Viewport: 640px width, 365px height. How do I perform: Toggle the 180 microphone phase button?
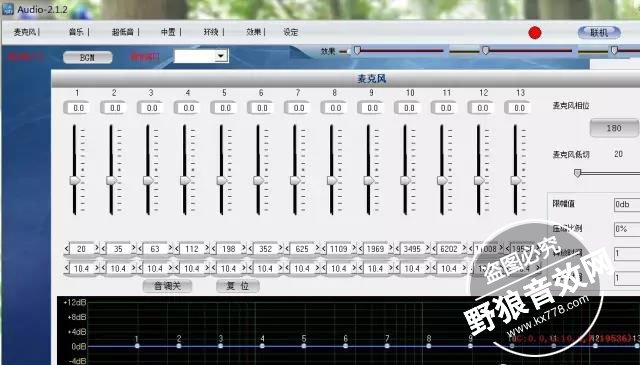tap(613, 128)
